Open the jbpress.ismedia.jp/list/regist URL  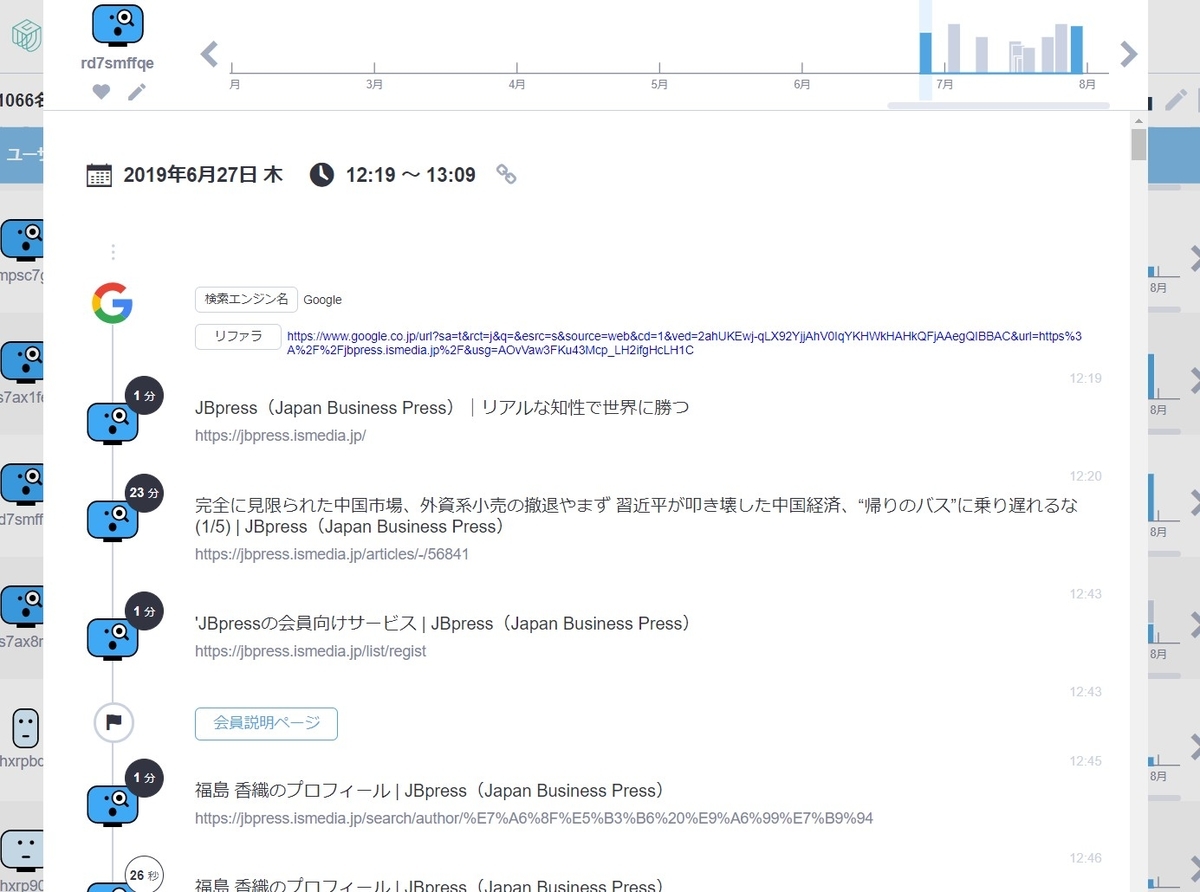click(x=310, y=651)
